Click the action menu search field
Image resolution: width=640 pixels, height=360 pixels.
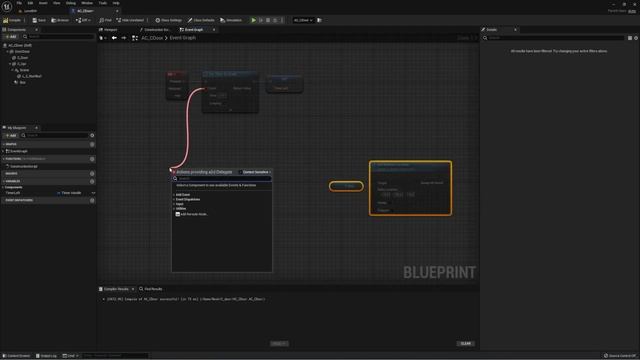222,179
